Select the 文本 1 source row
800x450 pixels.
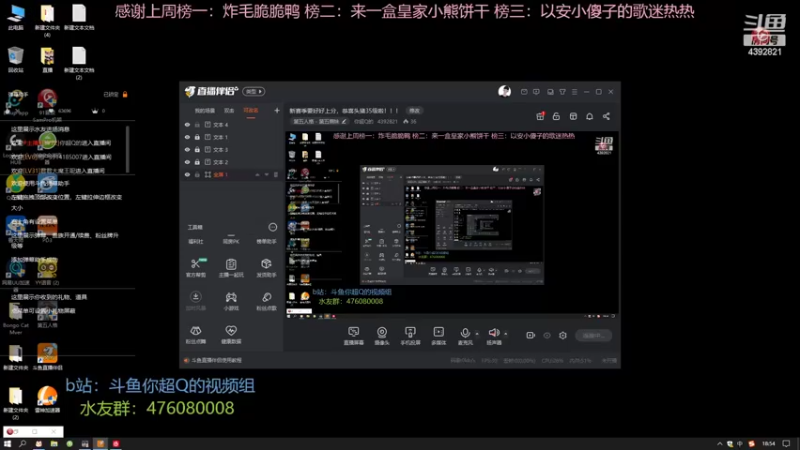coord(232,137)
